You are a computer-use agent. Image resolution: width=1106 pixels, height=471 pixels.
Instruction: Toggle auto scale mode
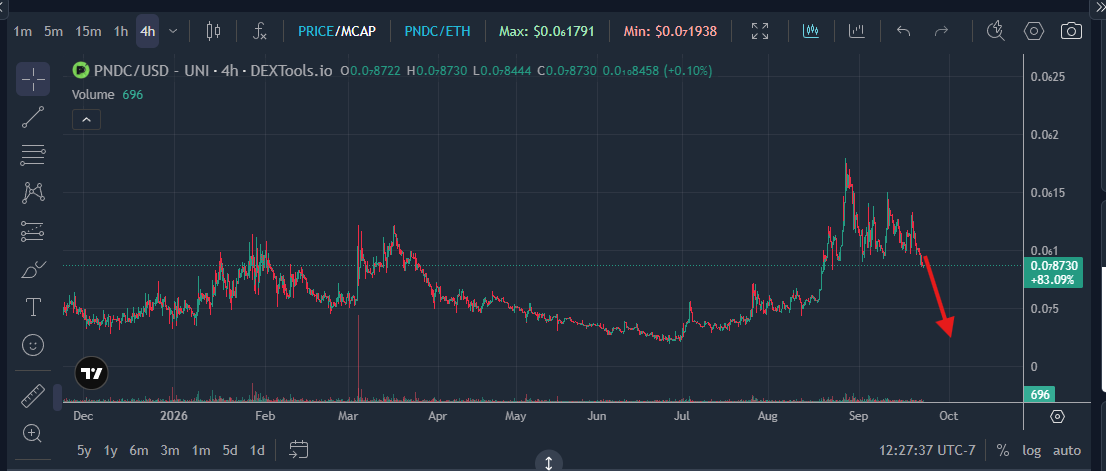click(1066, 451)
